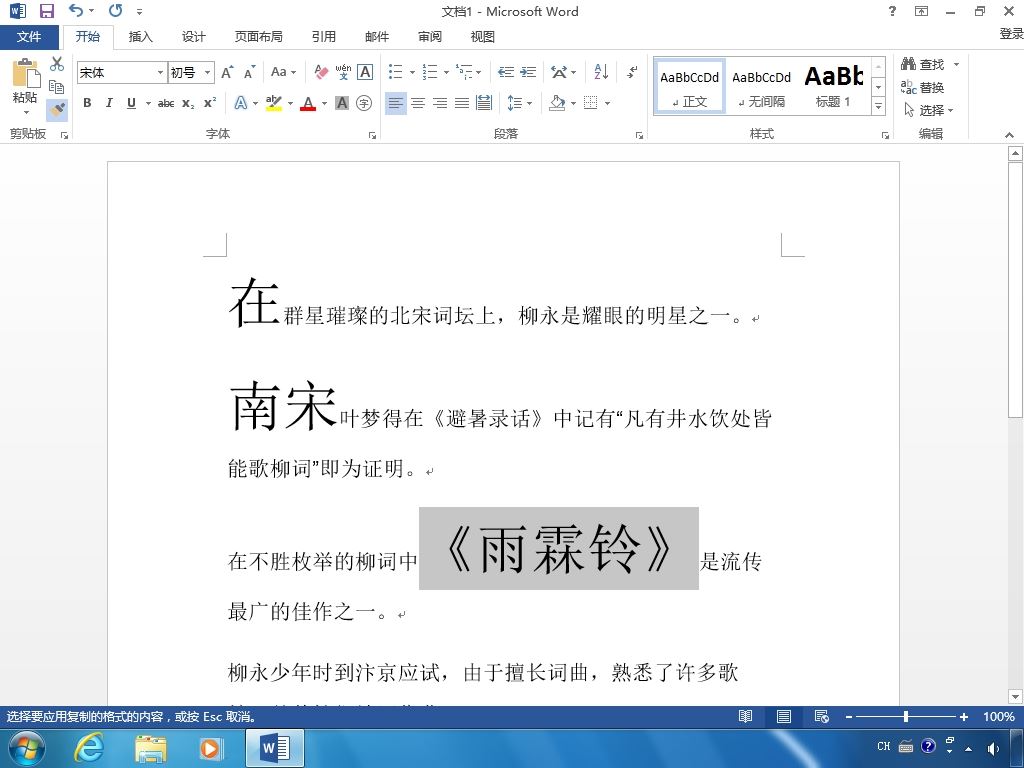Image resolution: width=1024 pixels, height=768 pixels.
Task: Center align the paragraph
Action: 418,103
